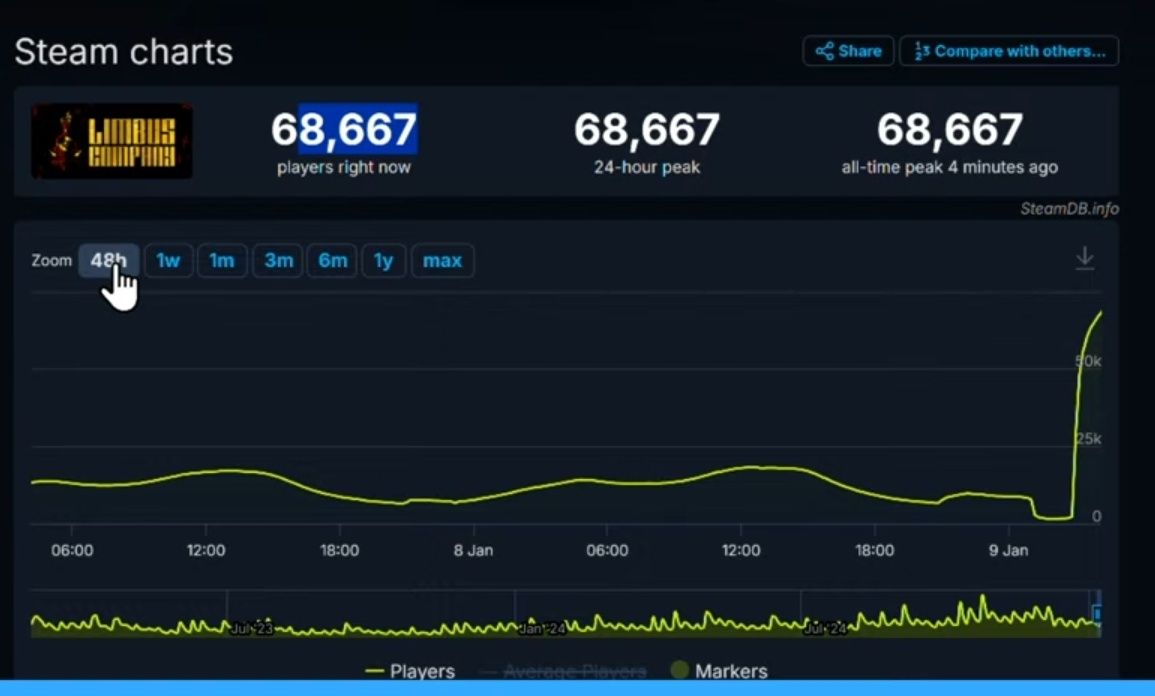Viewport: 1155px width, 696px height.
Task: Toggle Markers in chart legend
Action: pyautogui.click(x=720, y=671)
